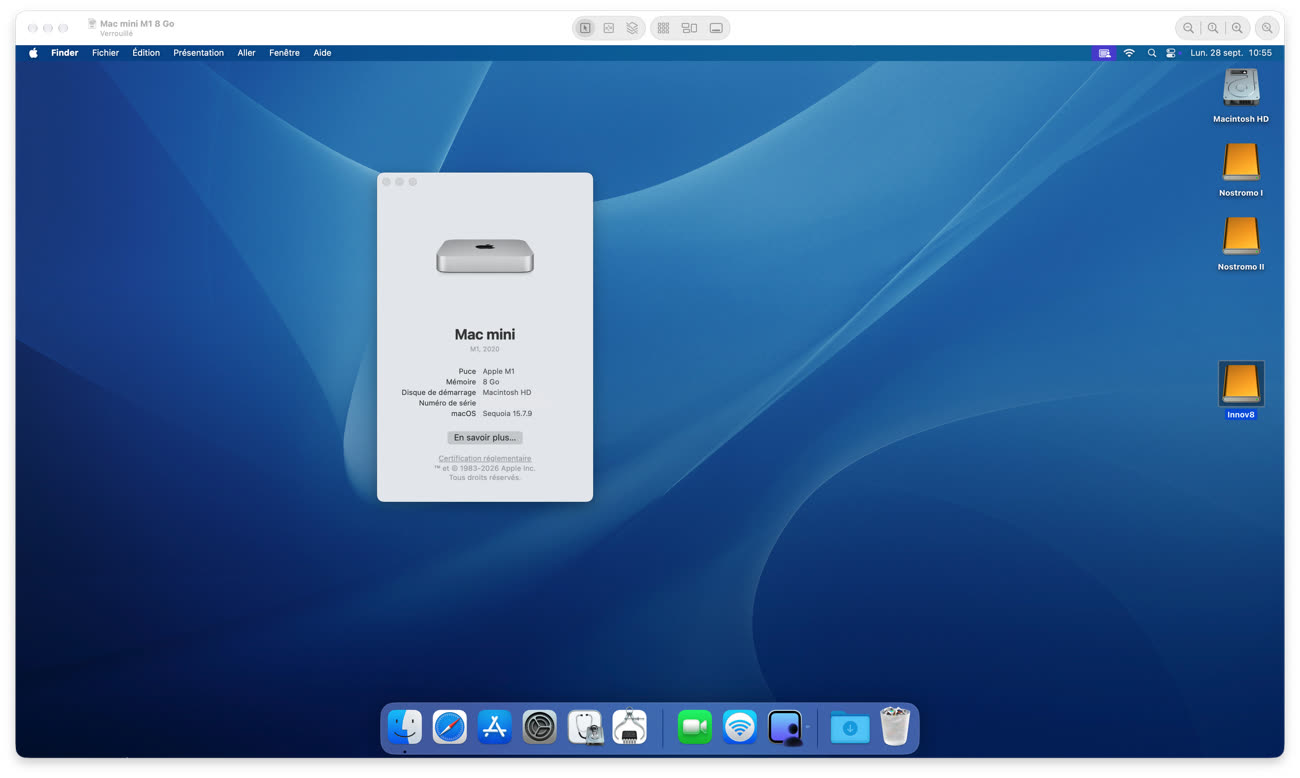Open Disk Utility stethoscope icon in Dock

(x=585, y=727)
